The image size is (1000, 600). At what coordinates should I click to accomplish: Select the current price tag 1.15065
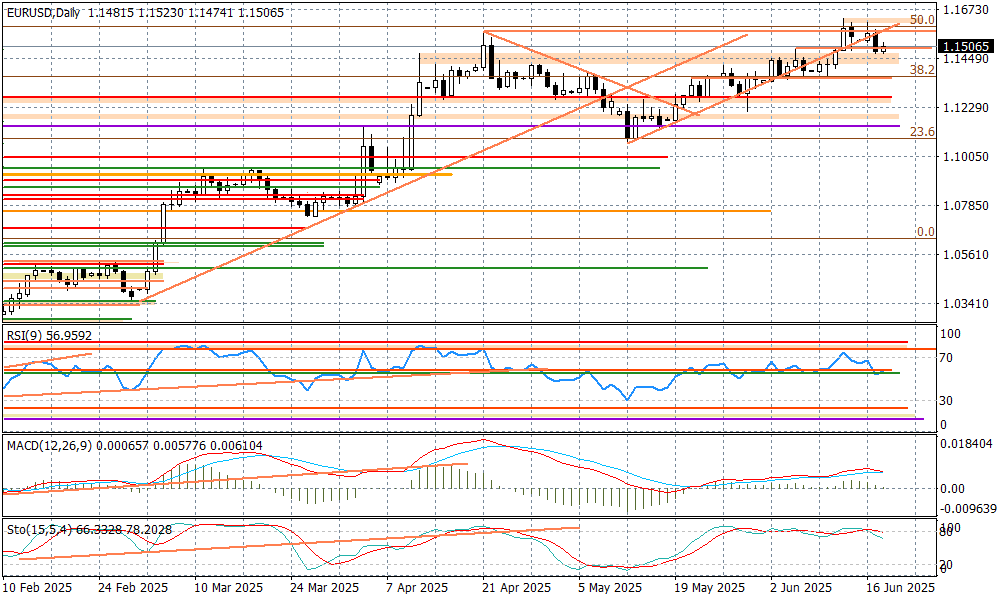(x=966, y=46)
